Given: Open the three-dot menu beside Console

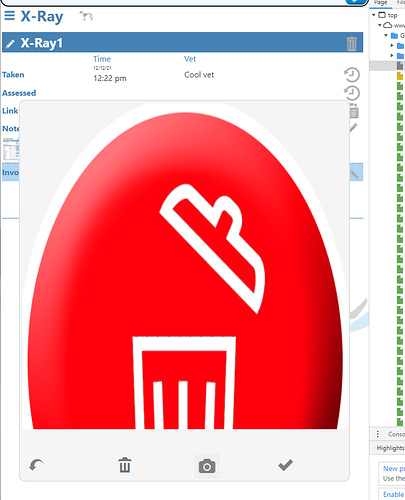Looking at the screenshot, I should 377,434.
